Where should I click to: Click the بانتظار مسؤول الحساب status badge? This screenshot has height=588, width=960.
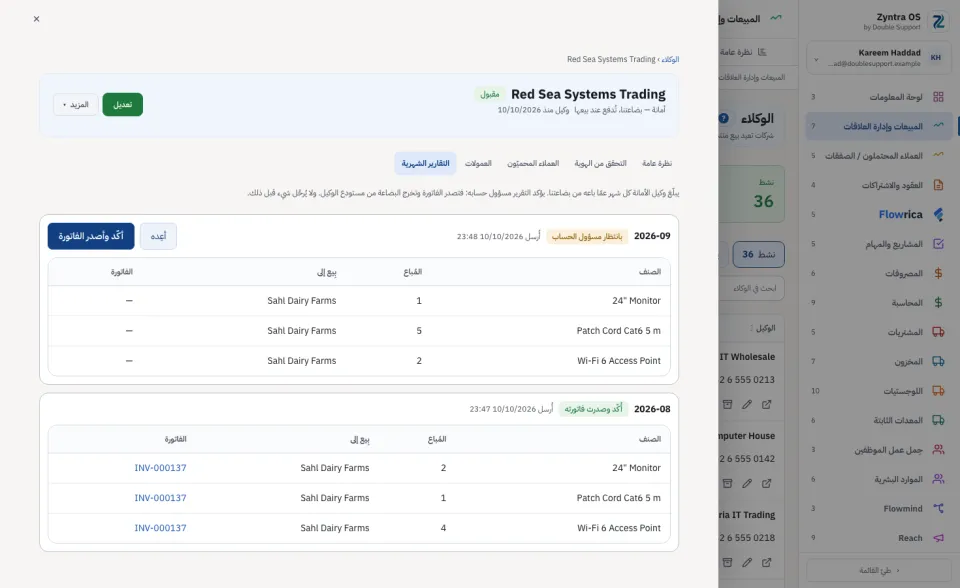point(587,236)
